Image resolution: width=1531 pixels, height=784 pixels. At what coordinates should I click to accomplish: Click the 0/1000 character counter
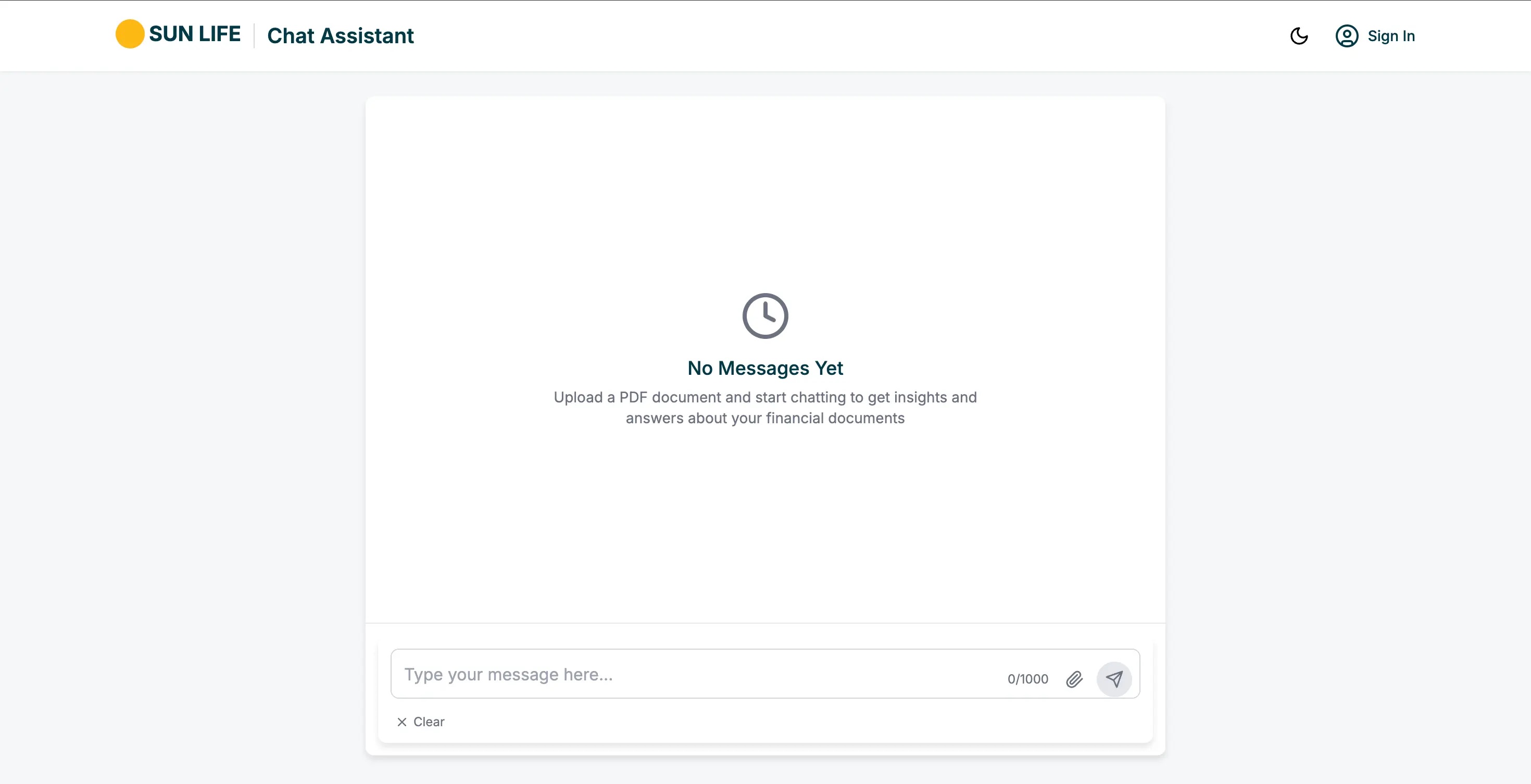[1027, 679]
